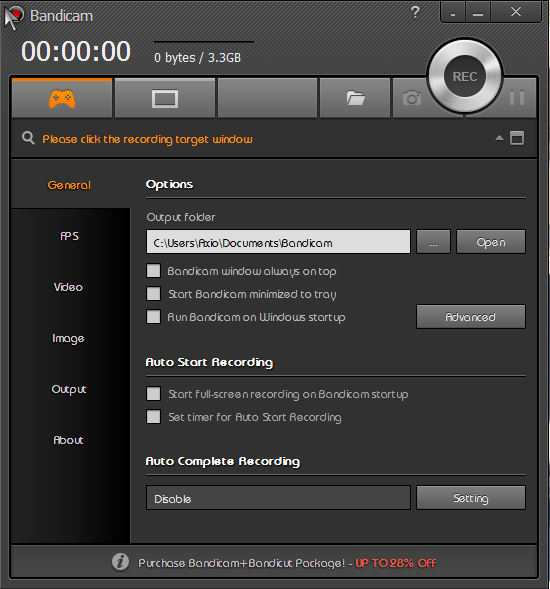550x589 pixels.
Task: Click the blank third mode tab
Action: (x=267, y=98)
